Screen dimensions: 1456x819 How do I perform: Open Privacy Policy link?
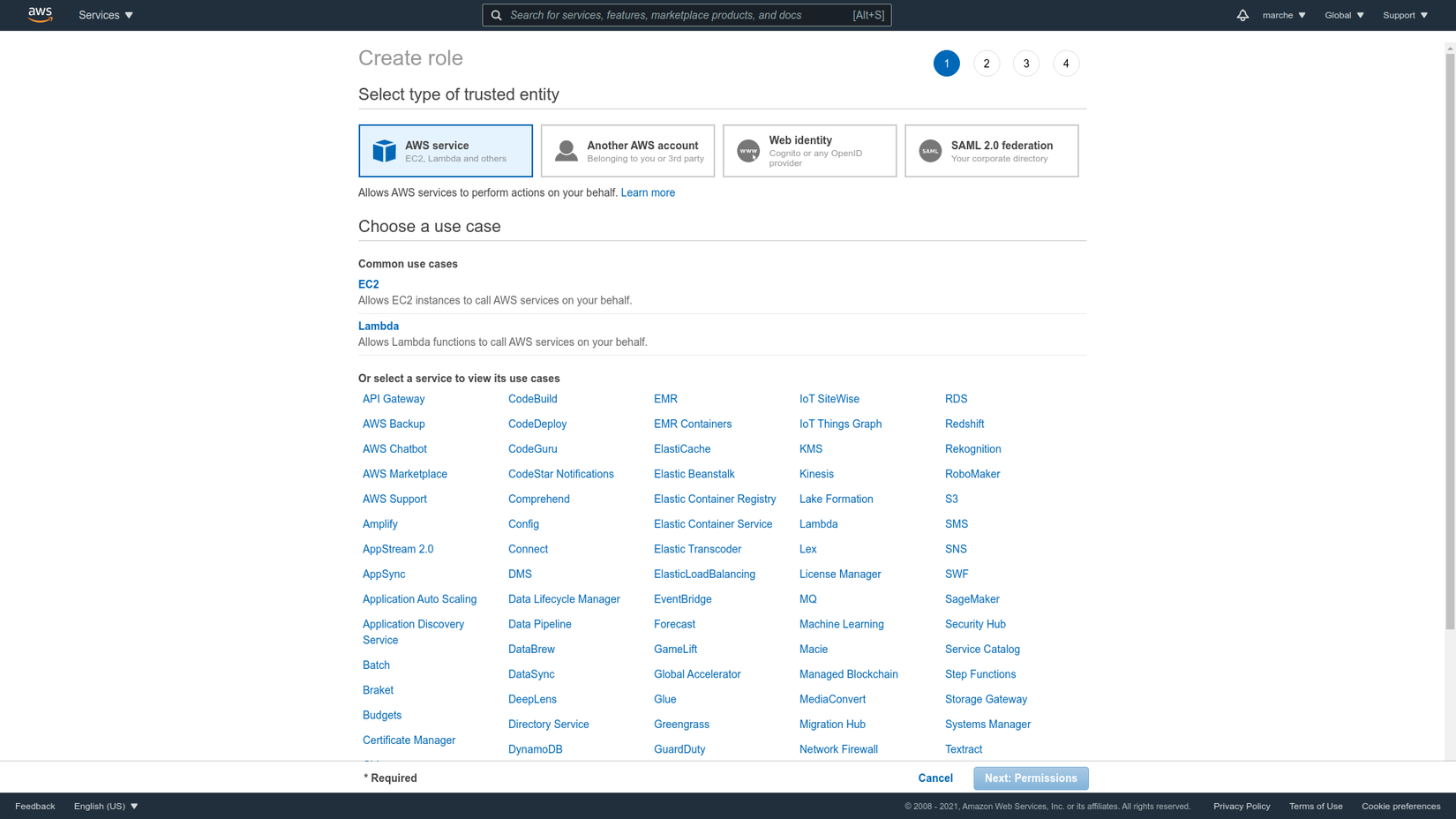click(x=1242, y=806)
